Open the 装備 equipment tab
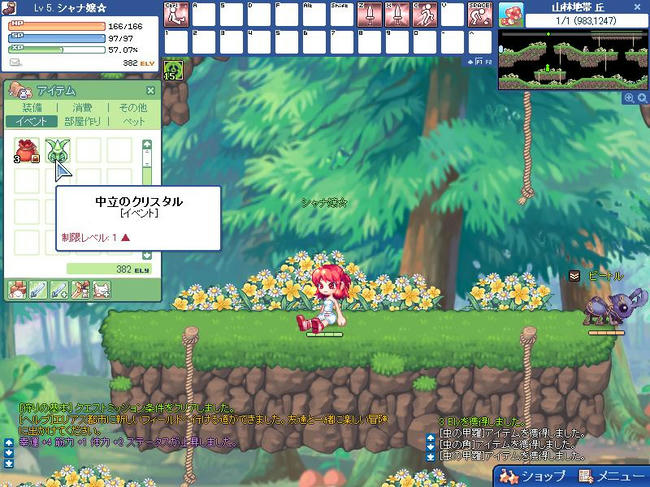This screenshot has height=487, width=650. pyautogui.click(x=32, y=108)
